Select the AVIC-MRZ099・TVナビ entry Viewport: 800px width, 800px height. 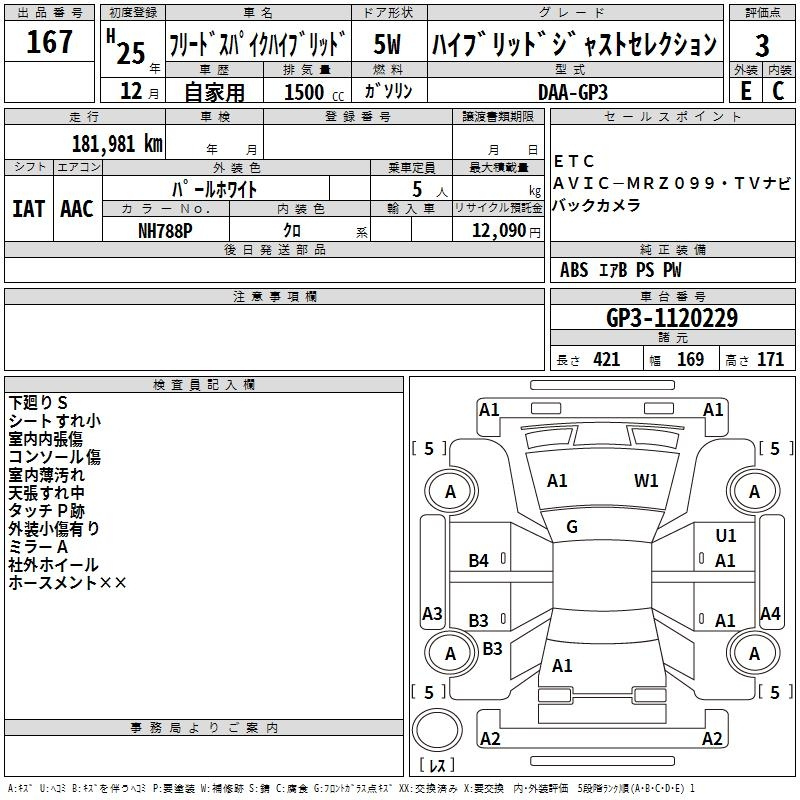pyautogui.click(x=672, y=183)
